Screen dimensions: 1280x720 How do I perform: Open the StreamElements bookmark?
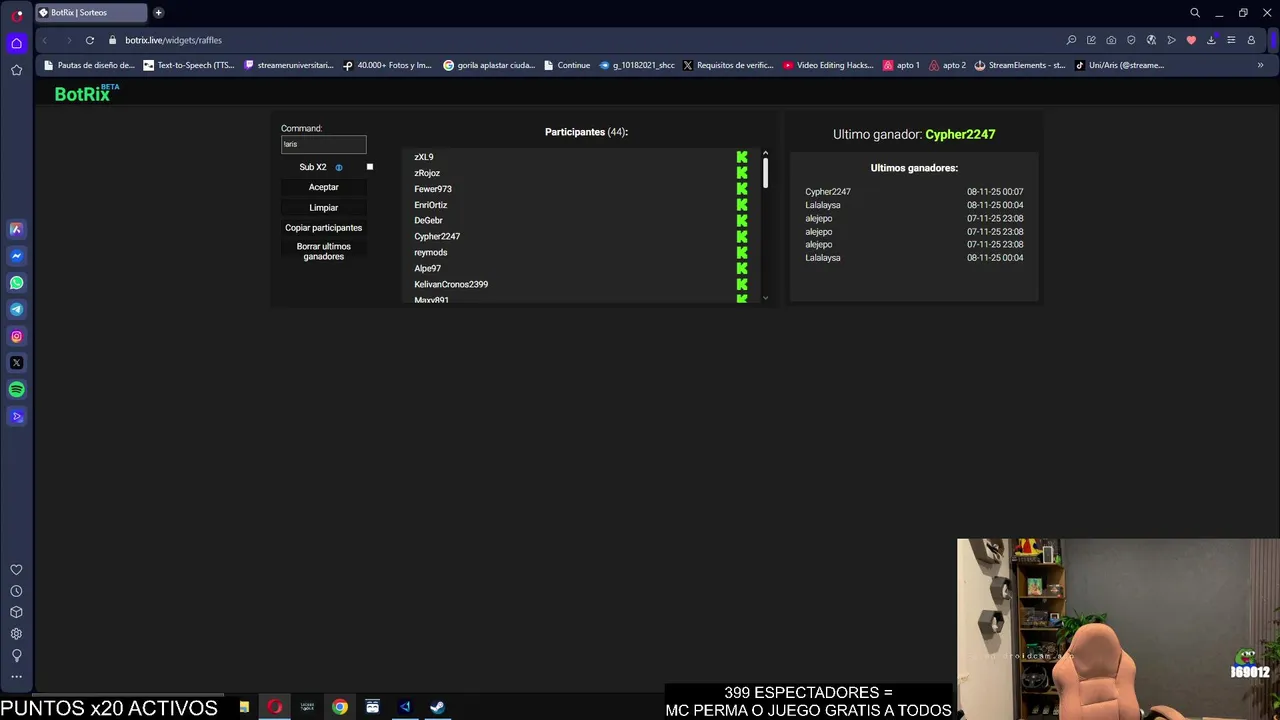tap(1019, 65)
